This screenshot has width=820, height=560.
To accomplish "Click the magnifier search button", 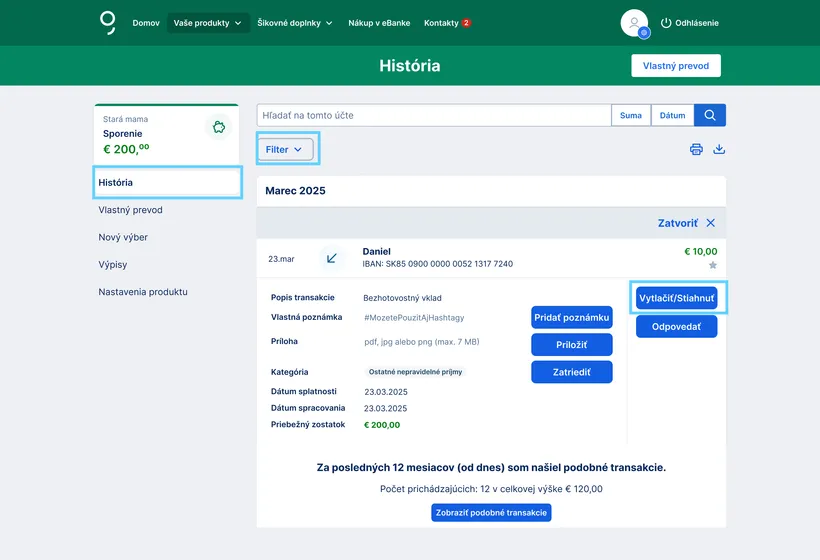I will coord(710,115).
